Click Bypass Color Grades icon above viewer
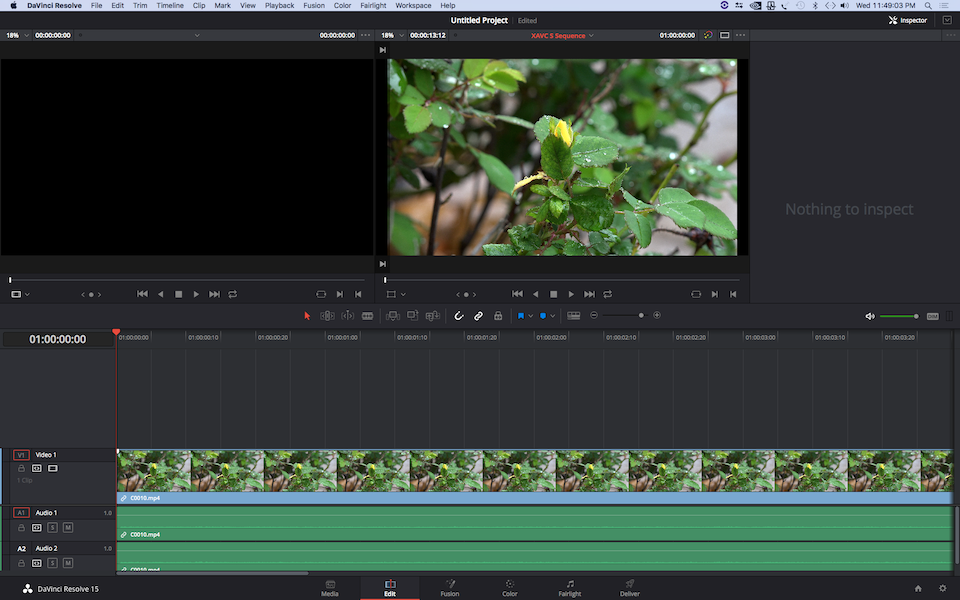The image size is (960, 600). (708, 36)
